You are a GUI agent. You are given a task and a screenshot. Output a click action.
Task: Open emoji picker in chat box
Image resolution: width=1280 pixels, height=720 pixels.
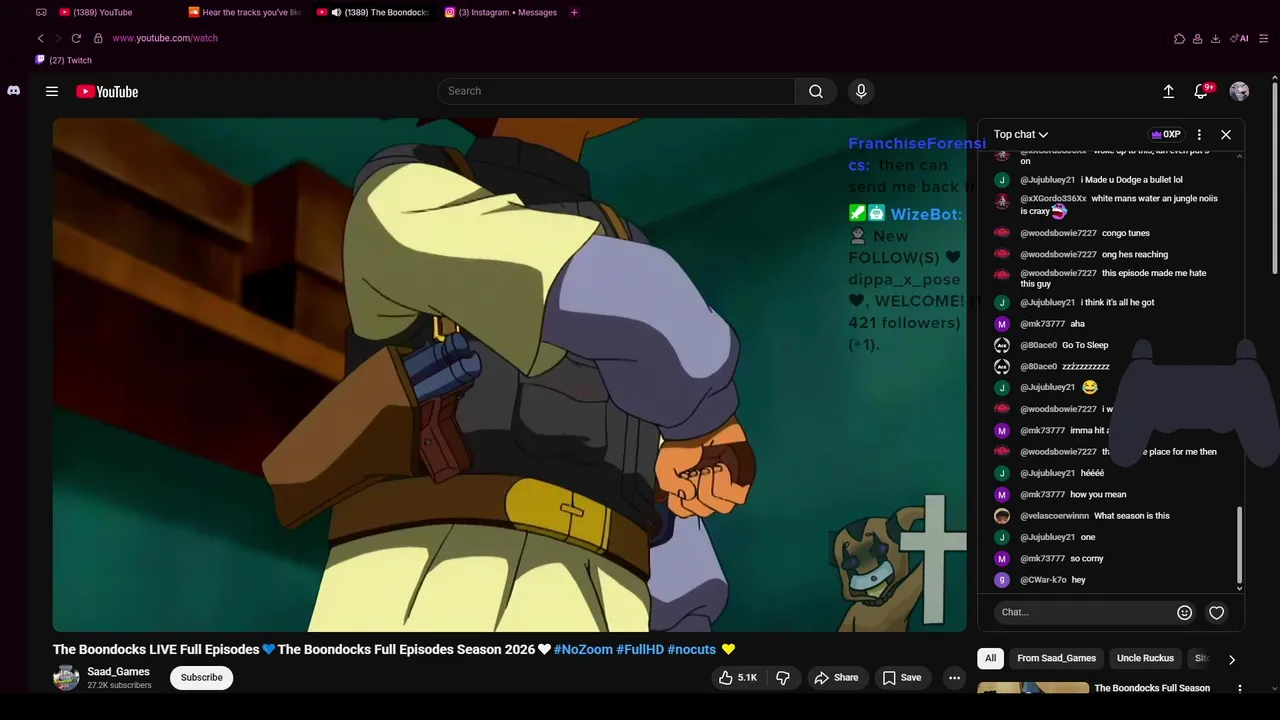click(1184, 612)
